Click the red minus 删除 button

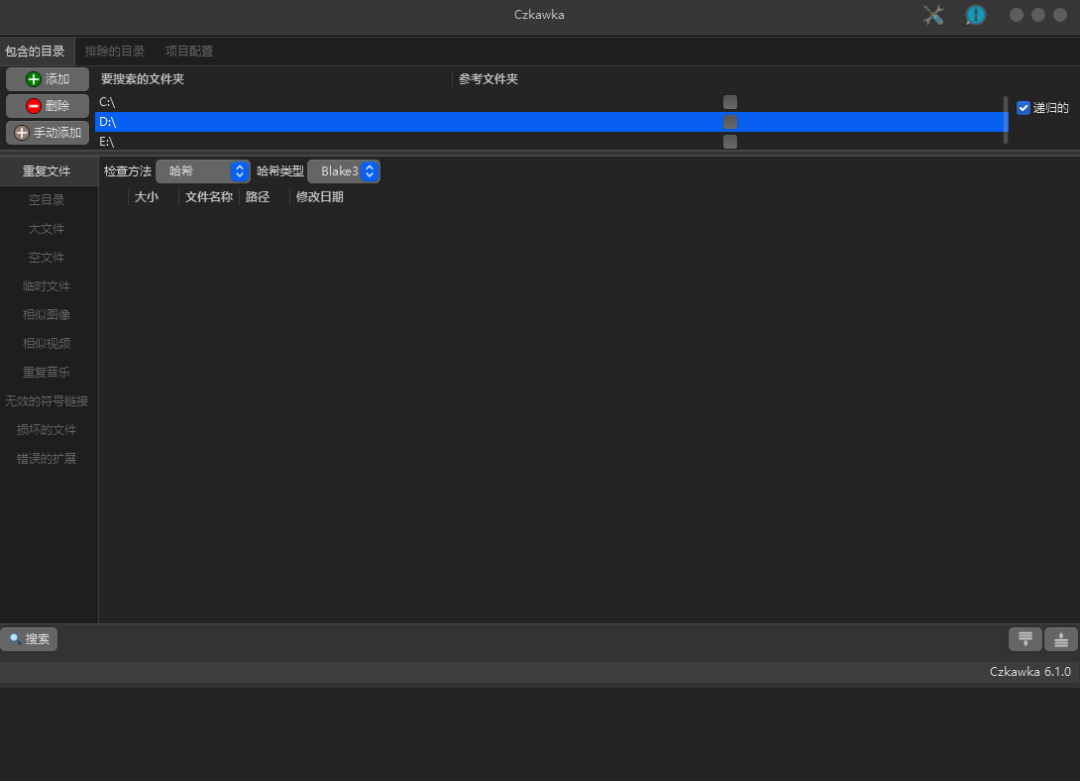pos(48,105)
